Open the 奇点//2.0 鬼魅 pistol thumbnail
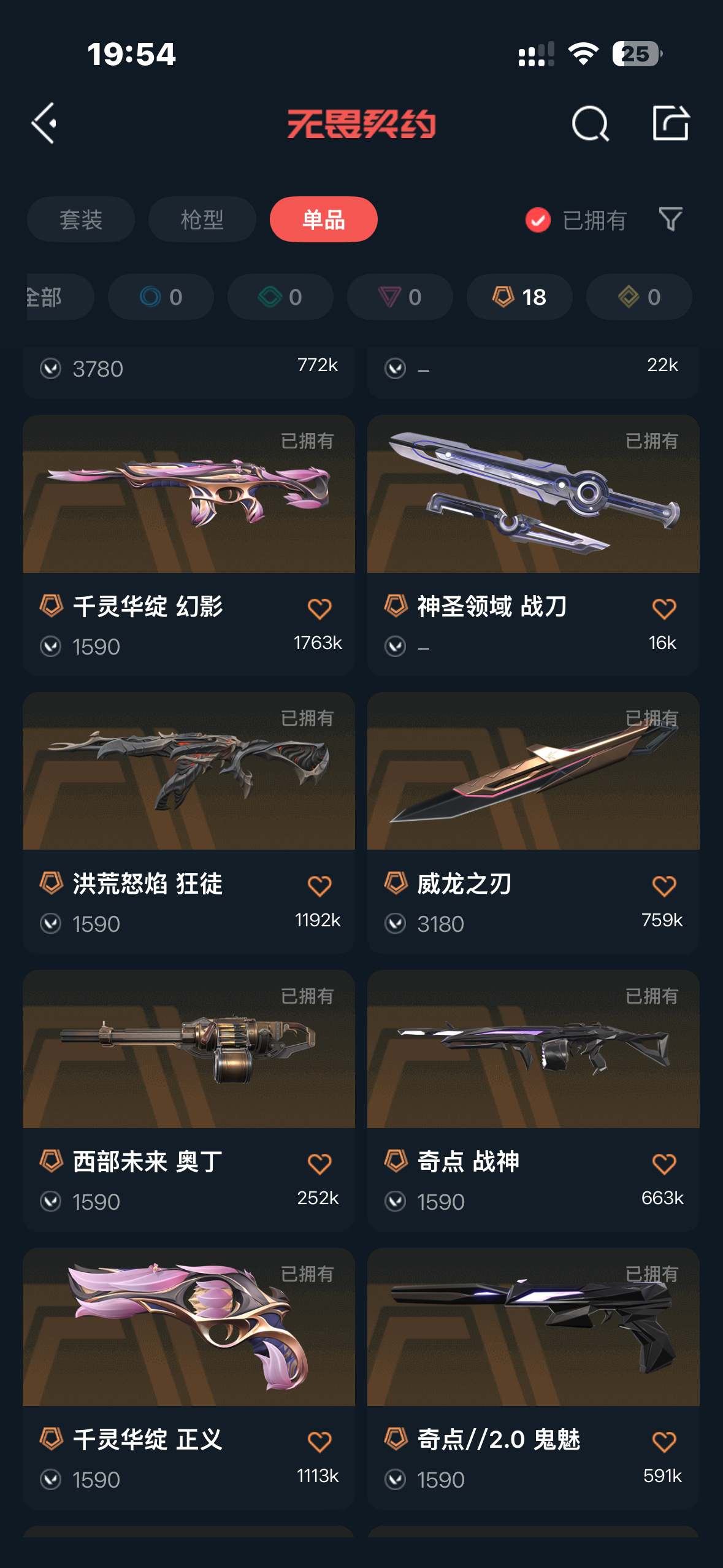The width and height of the screenshot is (723, 1568). click(533, 1326)
